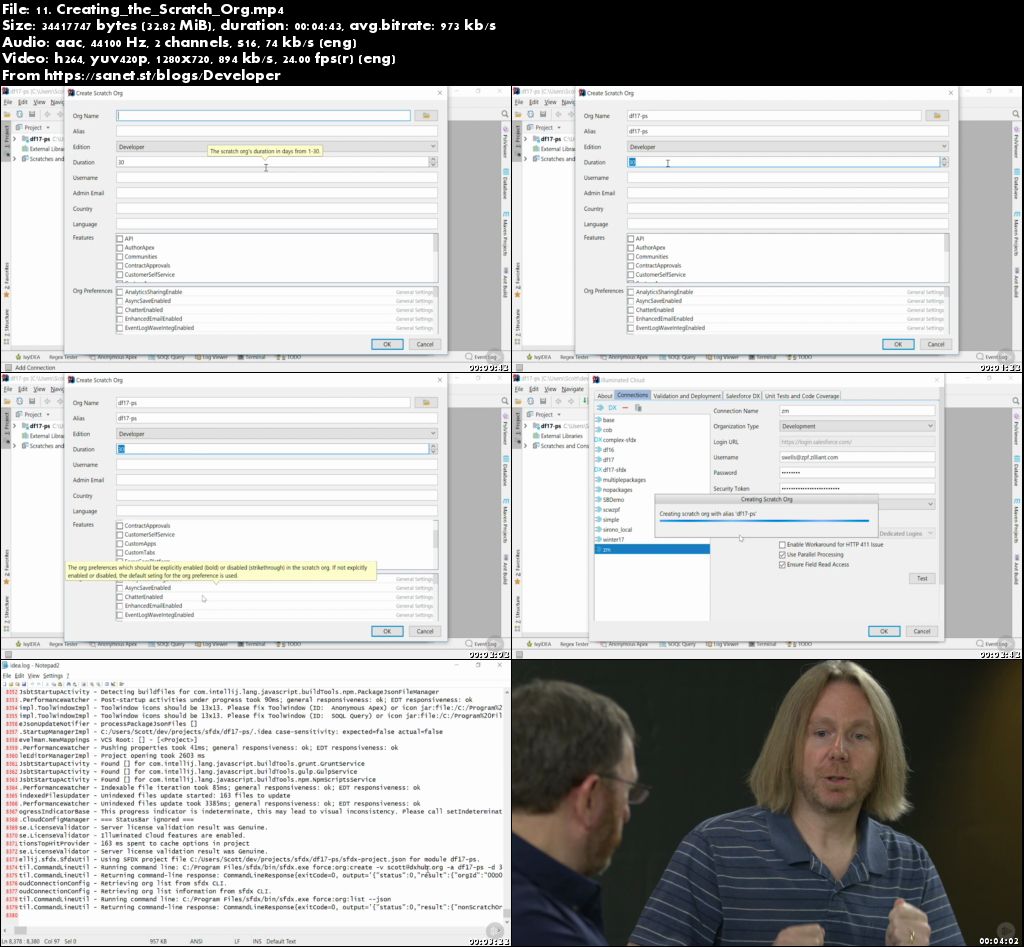Open Log Viewer tool window in 00:02:02 frame
The height and width of the screenshot is (947, 1024).
pos(210,644)
